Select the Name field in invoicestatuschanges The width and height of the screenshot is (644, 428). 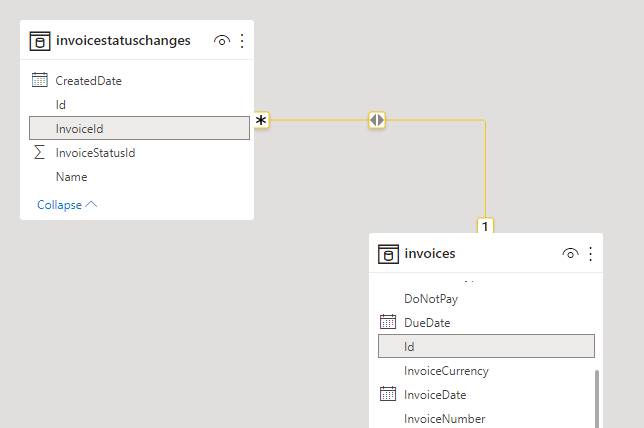[72, 177]
